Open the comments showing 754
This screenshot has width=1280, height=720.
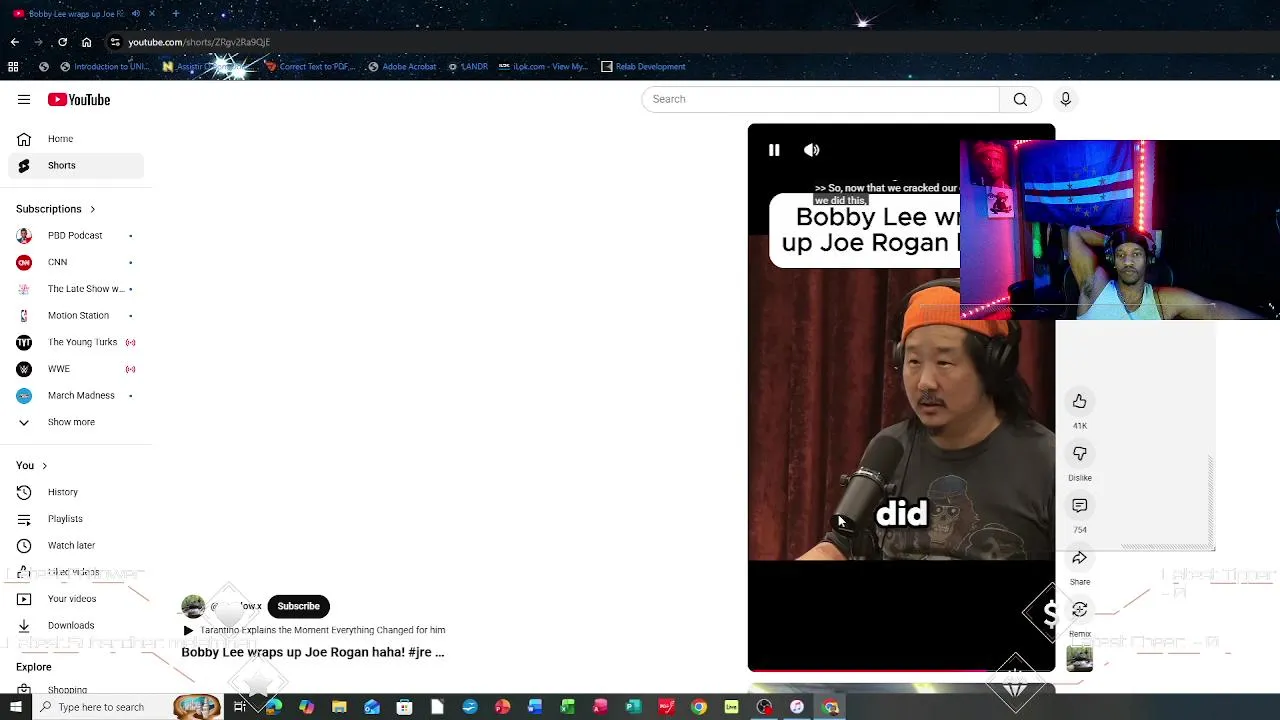1080,505
